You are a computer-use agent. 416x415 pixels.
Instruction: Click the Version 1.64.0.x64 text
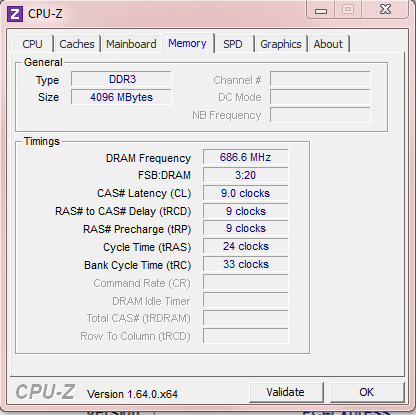(x=132, y=394)
